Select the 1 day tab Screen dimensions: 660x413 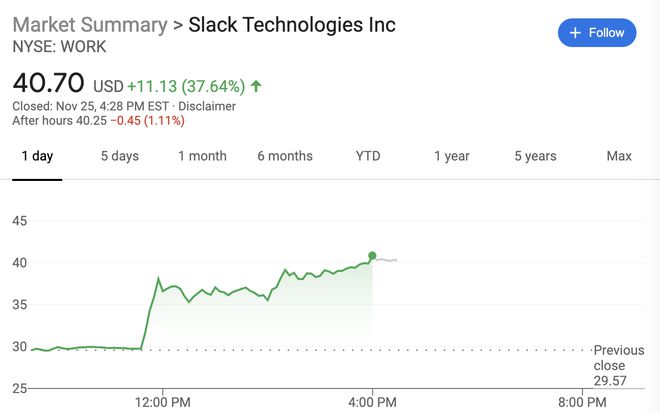coord(37,156)
